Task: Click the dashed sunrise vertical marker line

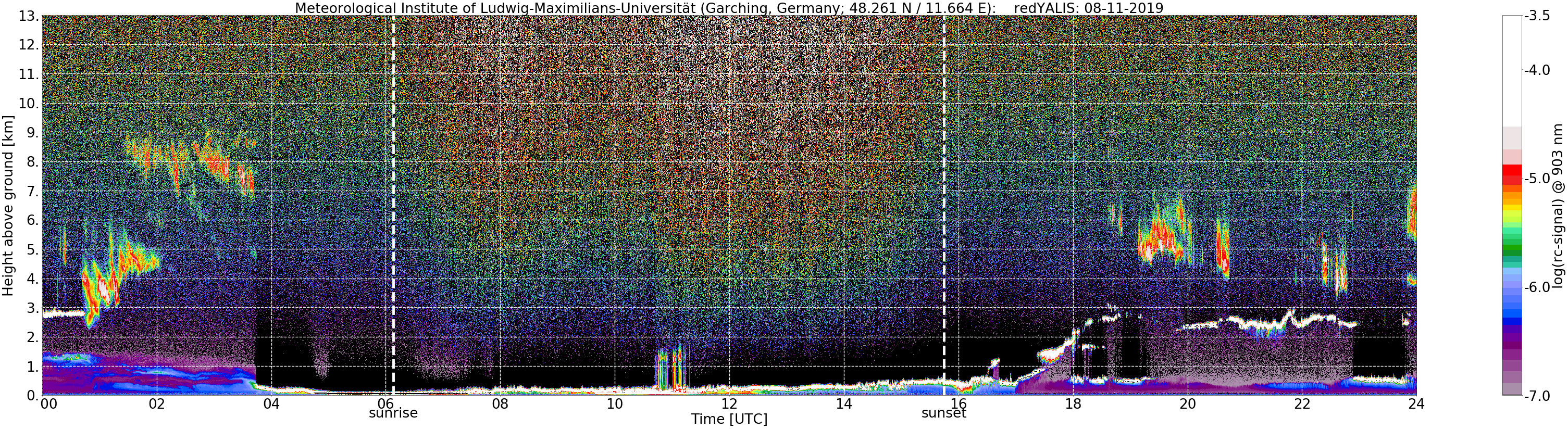Action: tap(393, 205)
